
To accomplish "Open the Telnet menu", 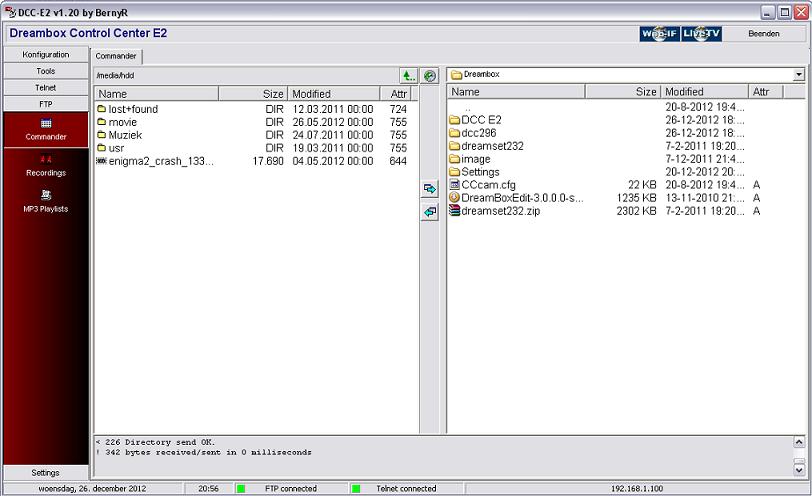I will click(x=46, y=88).
